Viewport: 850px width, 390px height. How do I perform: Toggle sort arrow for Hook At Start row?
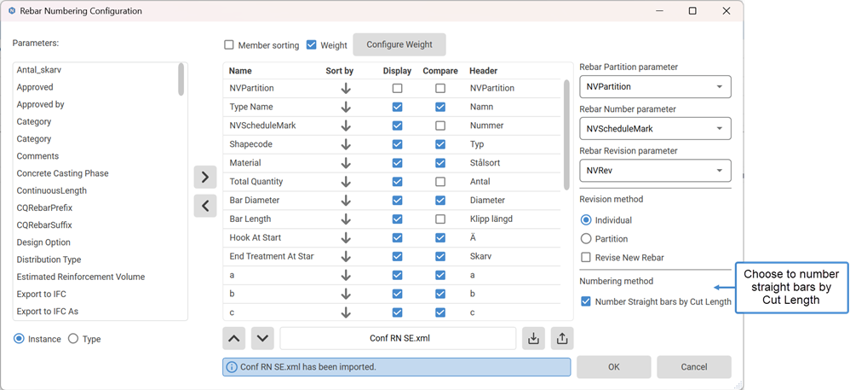346,238
